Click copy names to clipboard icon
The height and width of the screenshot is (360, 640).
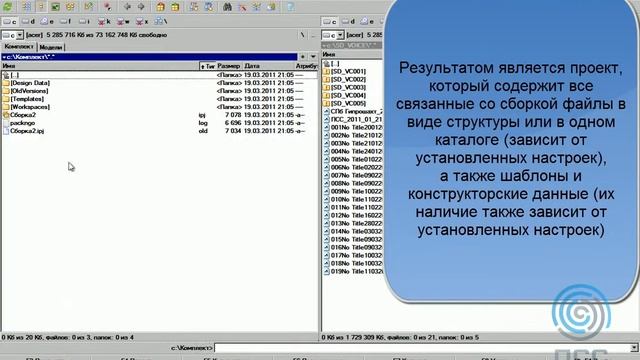click(x=271, y=7)
